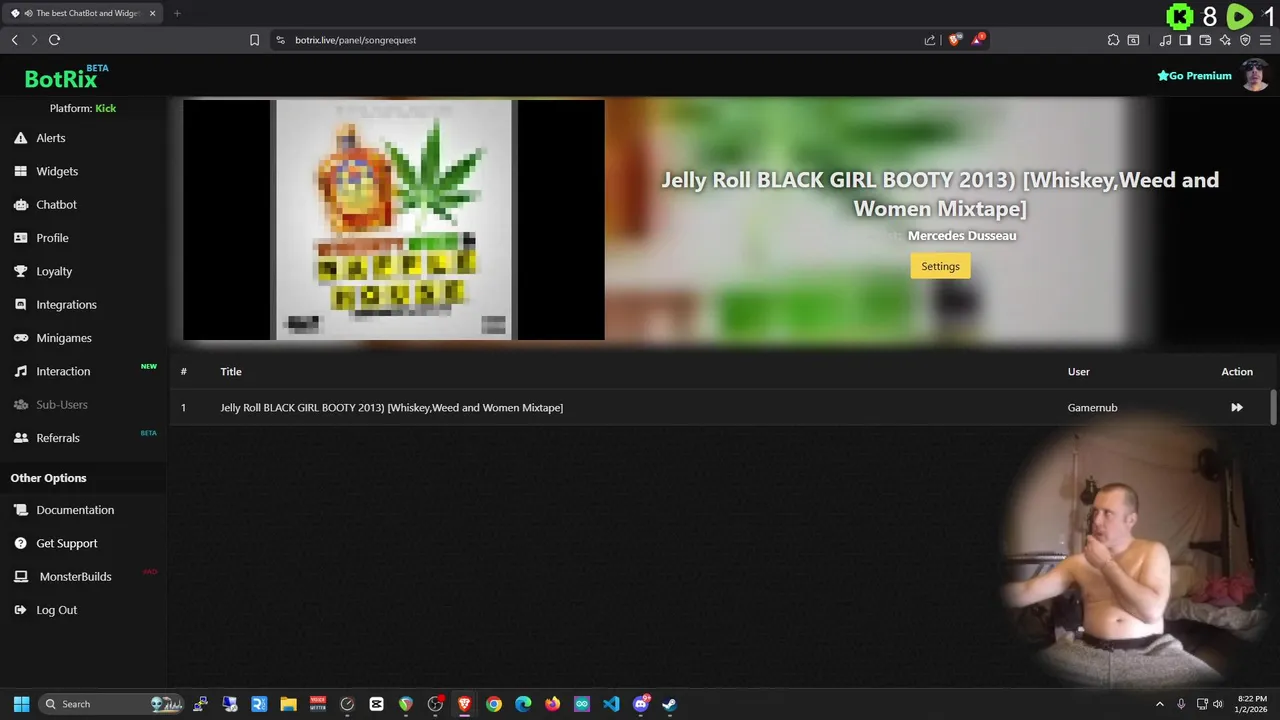Click the page vertical scrollbar
This screenshot has height=720, width=1280.
pos(1274,407)
